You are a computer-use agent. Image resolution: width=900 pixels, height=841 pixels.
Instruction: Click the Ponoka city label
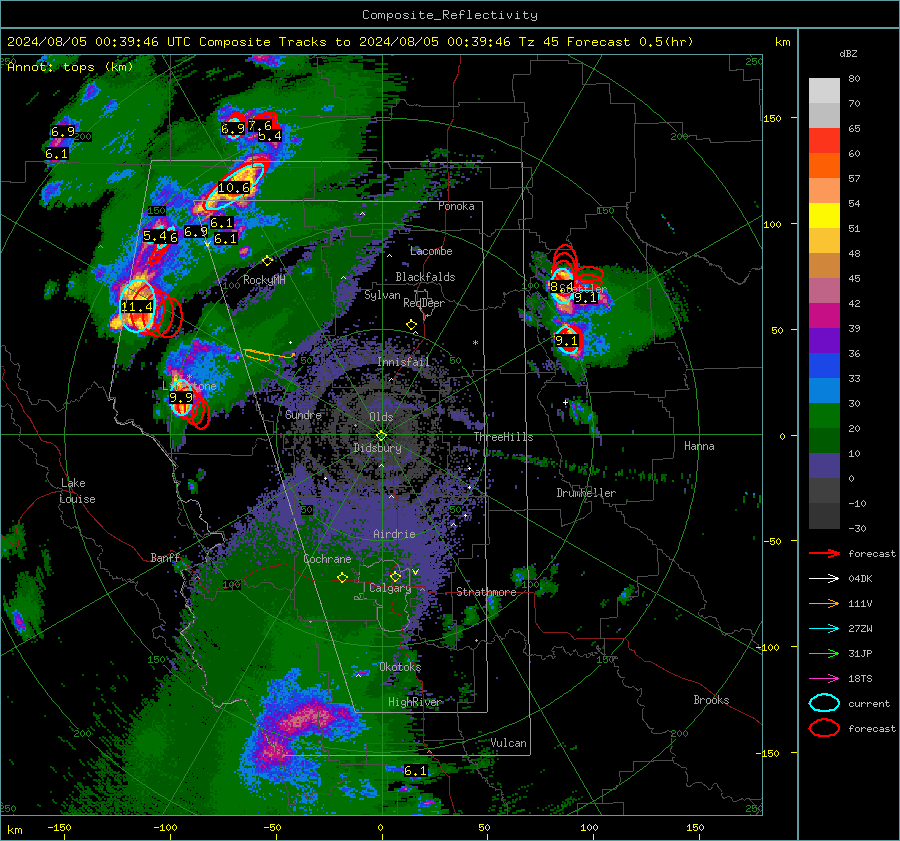tap(456, 206)
